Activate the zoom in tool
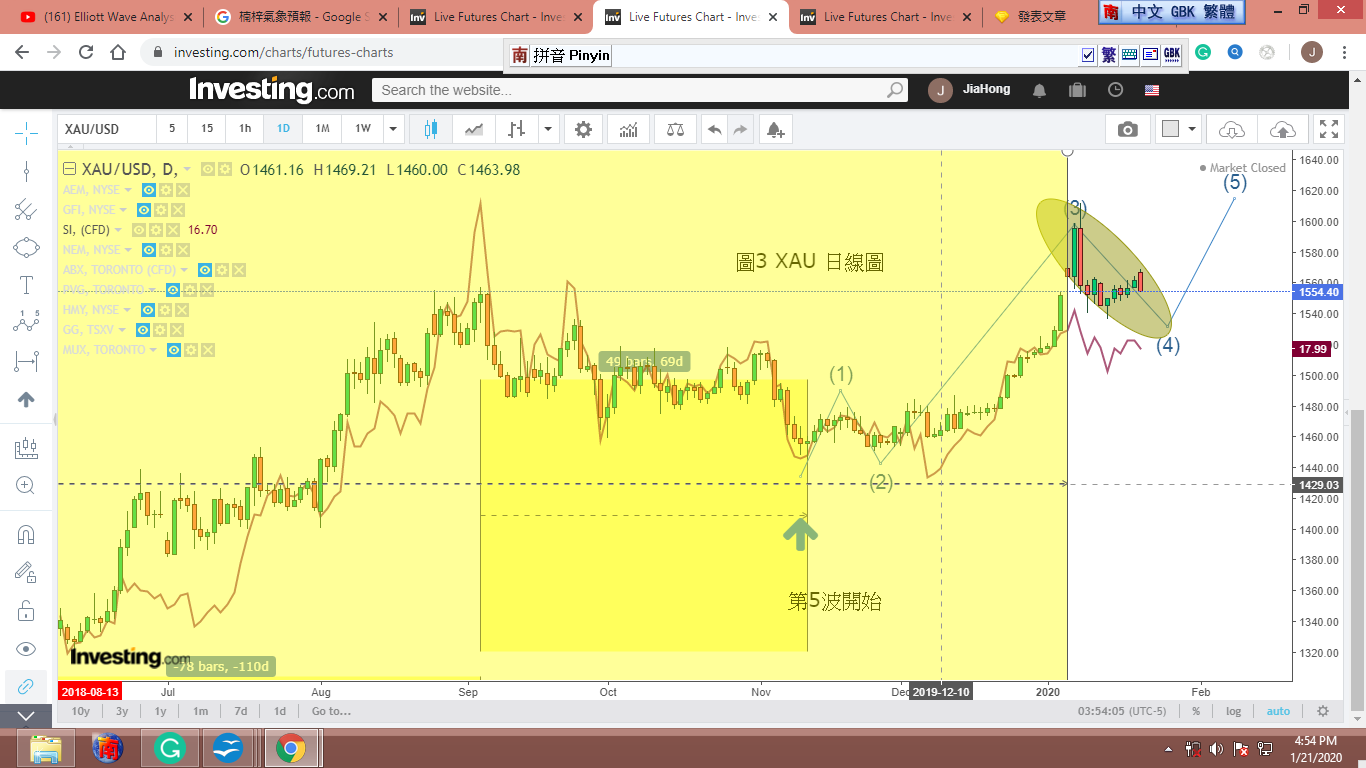 tap(26, 486)
